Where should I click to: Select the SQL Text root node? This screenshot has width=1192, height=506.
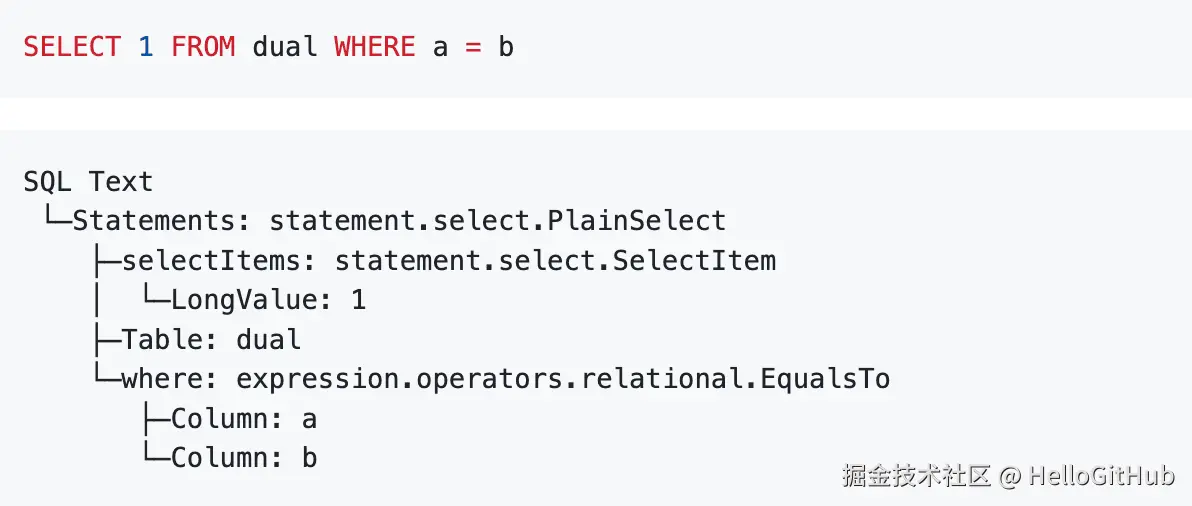point(88,182)
